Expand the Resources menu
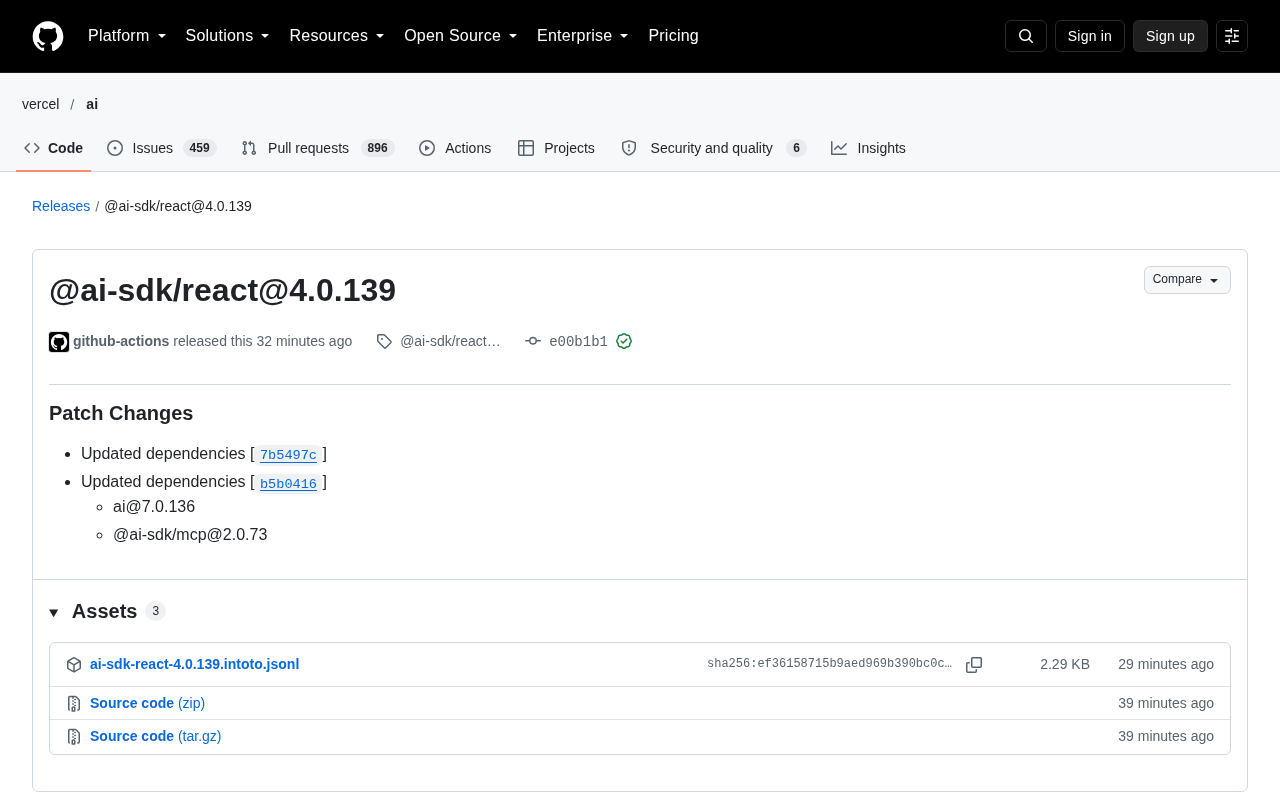 [x=337, y=36]
